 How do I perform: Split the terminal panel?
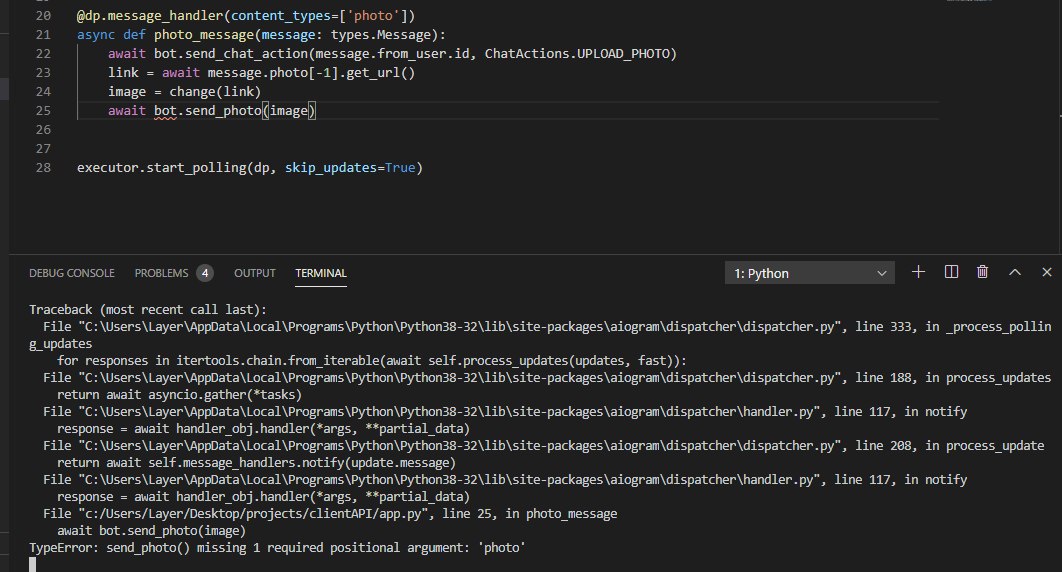951,272
